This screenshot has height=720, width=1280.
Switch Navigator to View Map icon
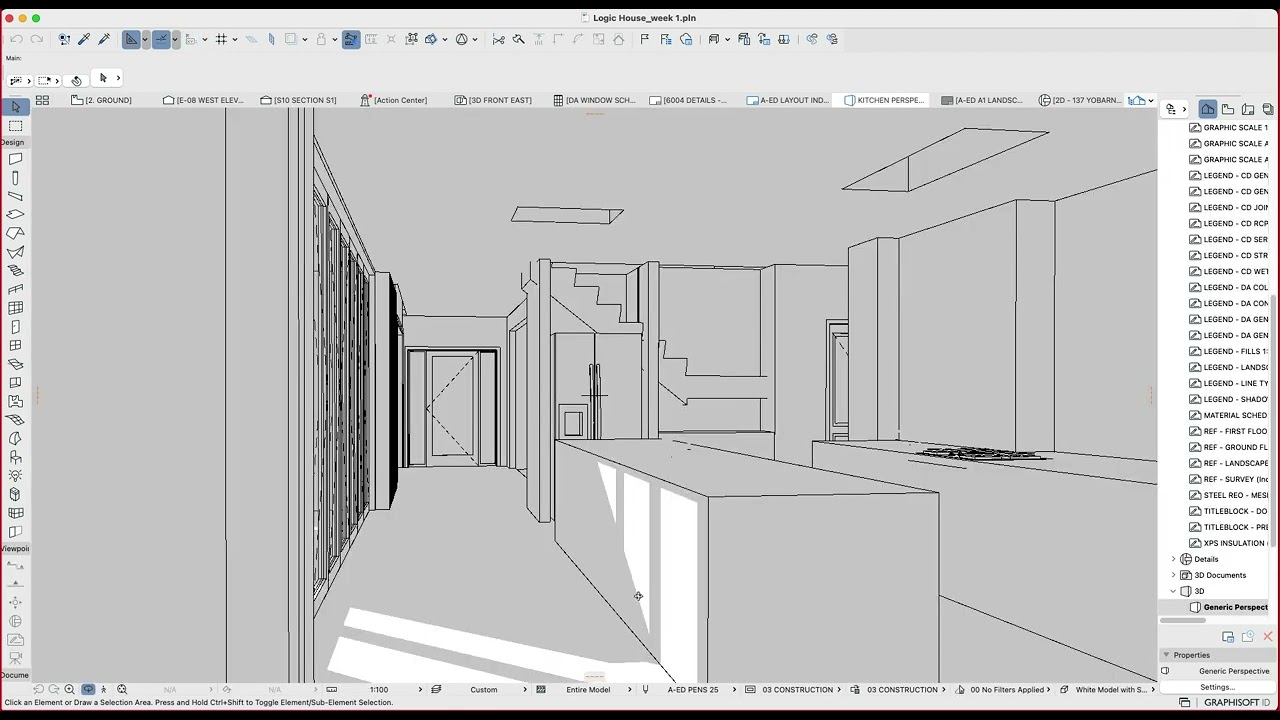tap(1228, 109)
